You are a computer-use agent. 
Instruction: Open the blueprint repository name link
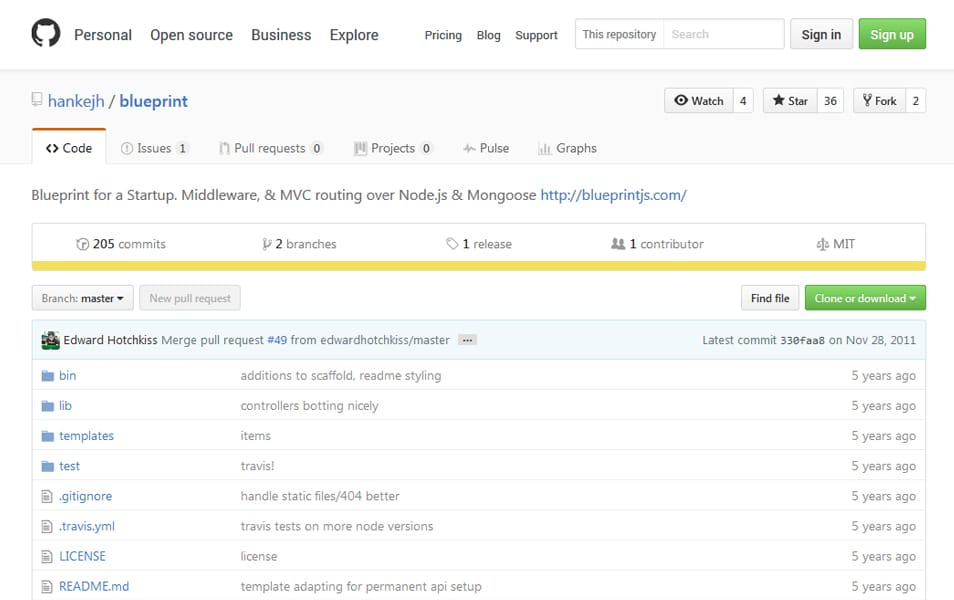pos(153,101)
